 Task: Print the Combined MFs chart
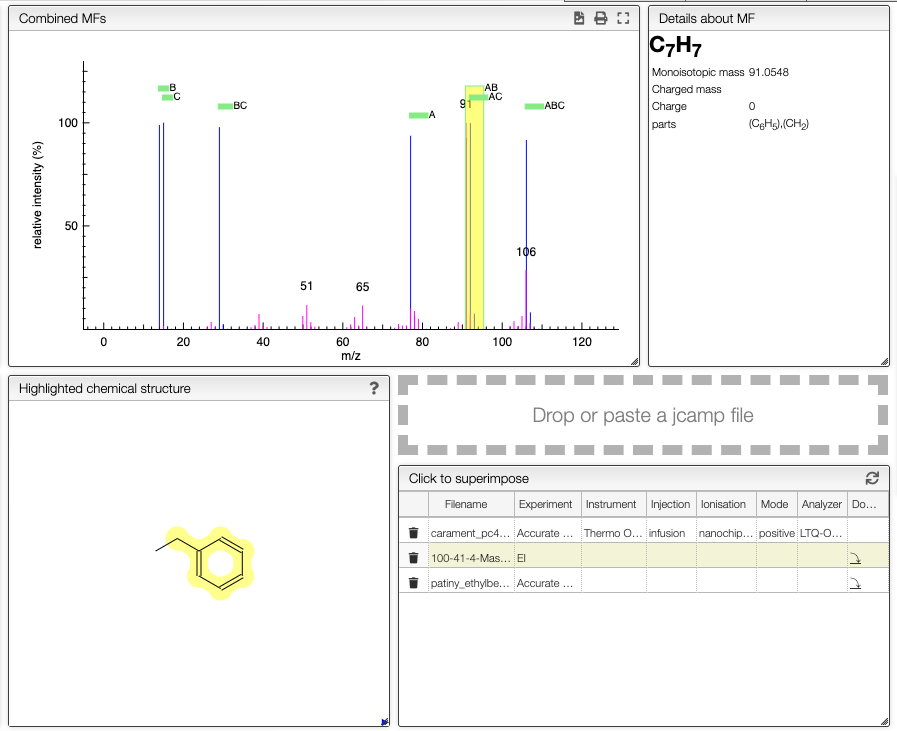coord(601,18)
